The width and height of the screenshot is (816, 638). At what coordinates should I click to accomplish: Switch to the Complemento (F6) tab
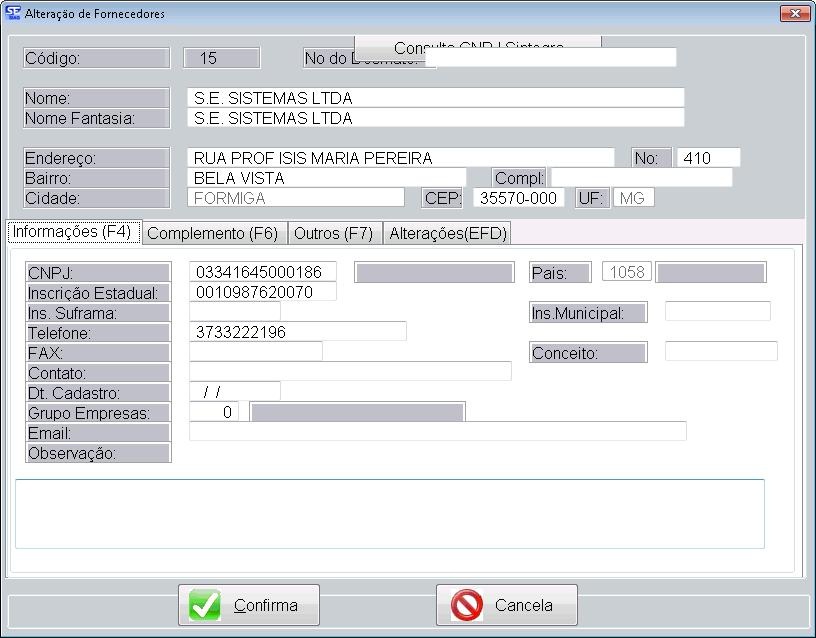click(212, 233)
